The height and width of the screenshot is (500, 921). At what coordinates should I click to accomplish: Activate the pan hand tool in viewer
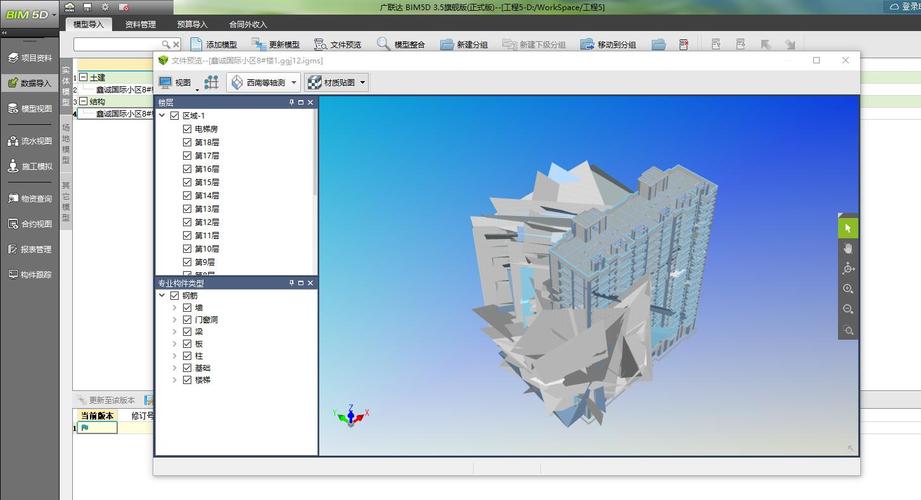(848, 249)
